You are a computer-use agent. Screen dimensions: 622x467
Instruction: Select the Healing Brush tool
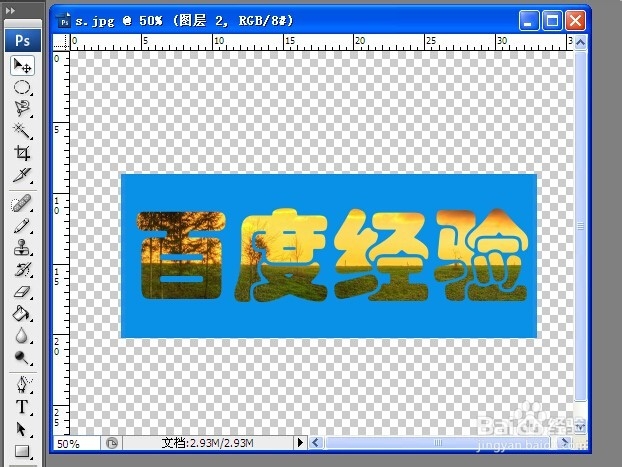pyautogui.click(x=22, y=204)
